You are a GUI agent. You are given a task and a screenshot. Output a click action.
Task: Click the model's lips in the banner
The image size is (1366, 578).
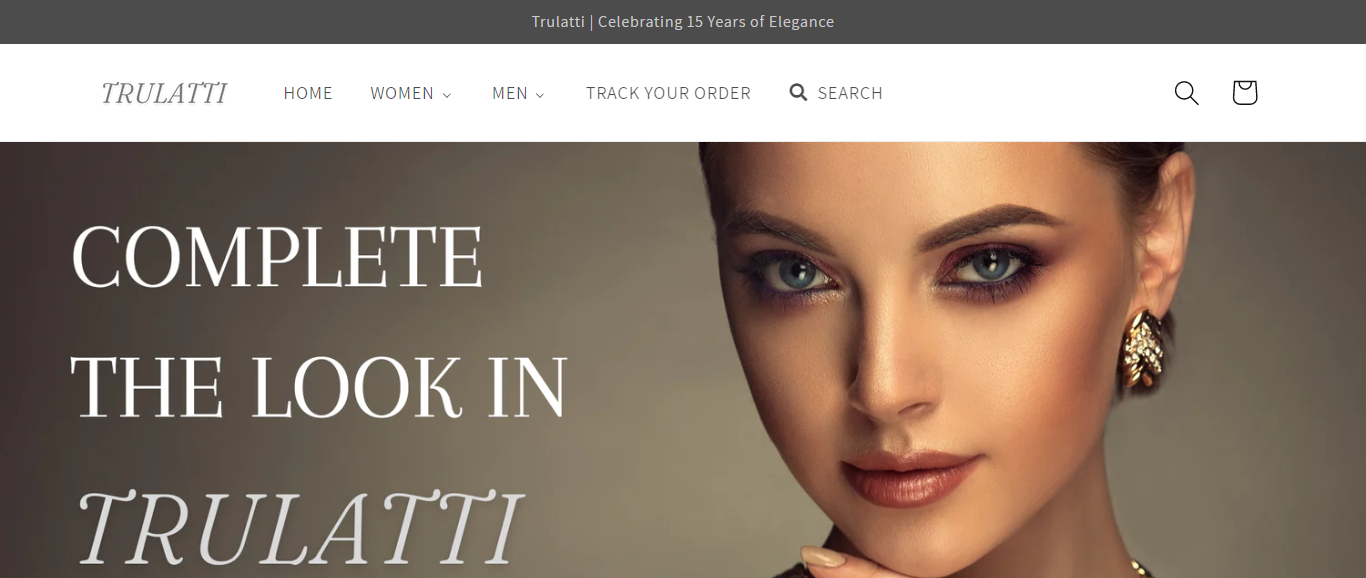(x=910, y=477)
